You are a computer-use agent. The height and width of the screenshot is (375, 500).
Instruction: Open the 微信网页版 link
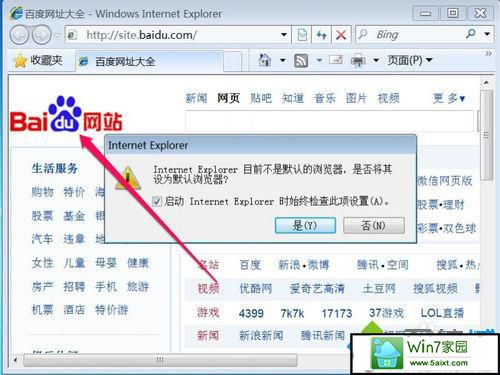445,181
